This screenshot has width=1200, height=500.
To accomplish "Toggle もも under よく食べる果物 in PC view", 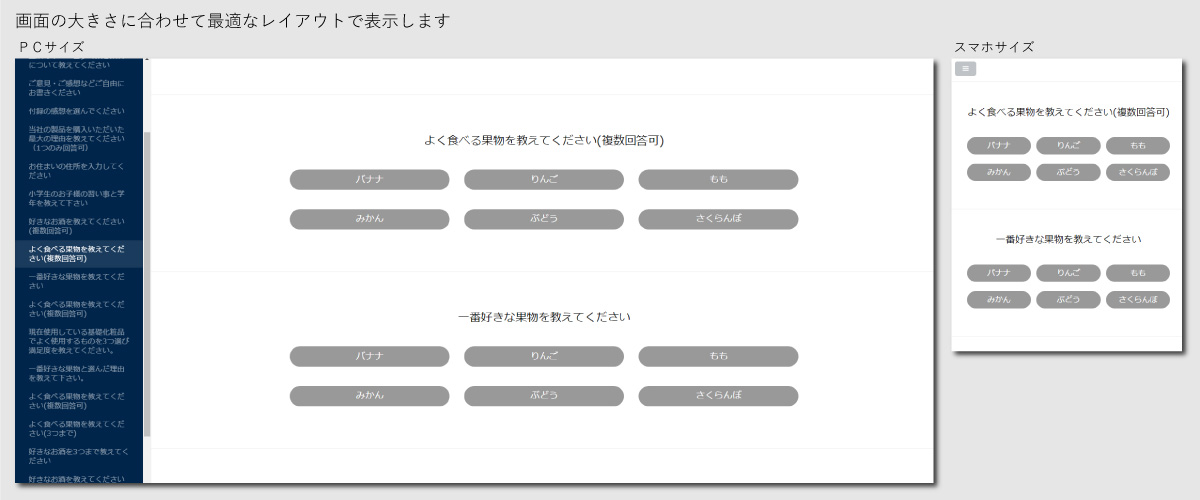I will (x=718, y=179).
